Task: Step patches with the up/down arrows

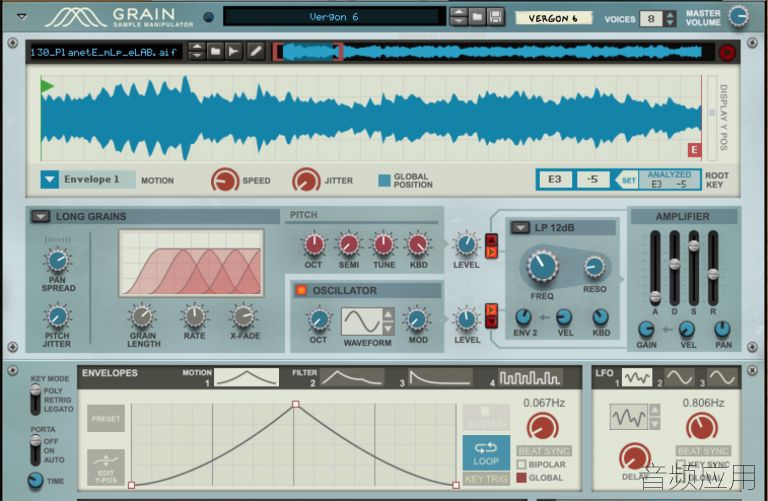Action: point(459,17)
